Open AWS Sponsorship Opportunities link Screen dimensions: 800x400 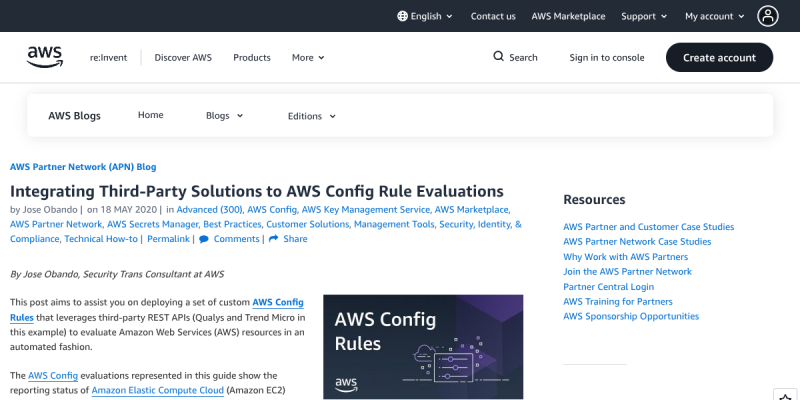pos(631,316)
